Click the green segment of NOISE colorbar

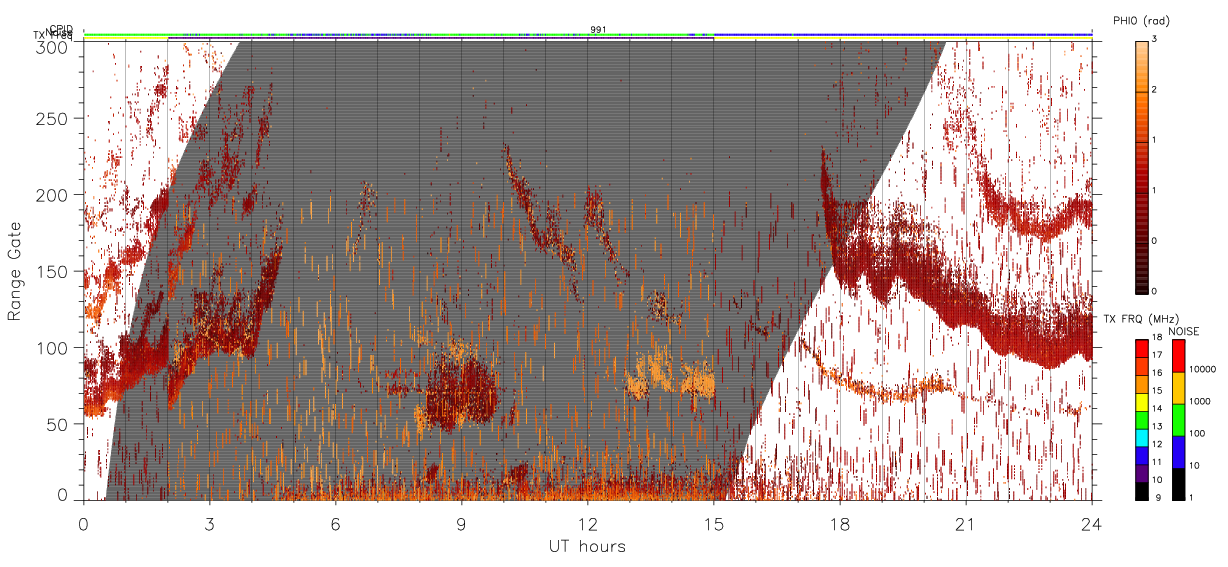pos(1177,420)
